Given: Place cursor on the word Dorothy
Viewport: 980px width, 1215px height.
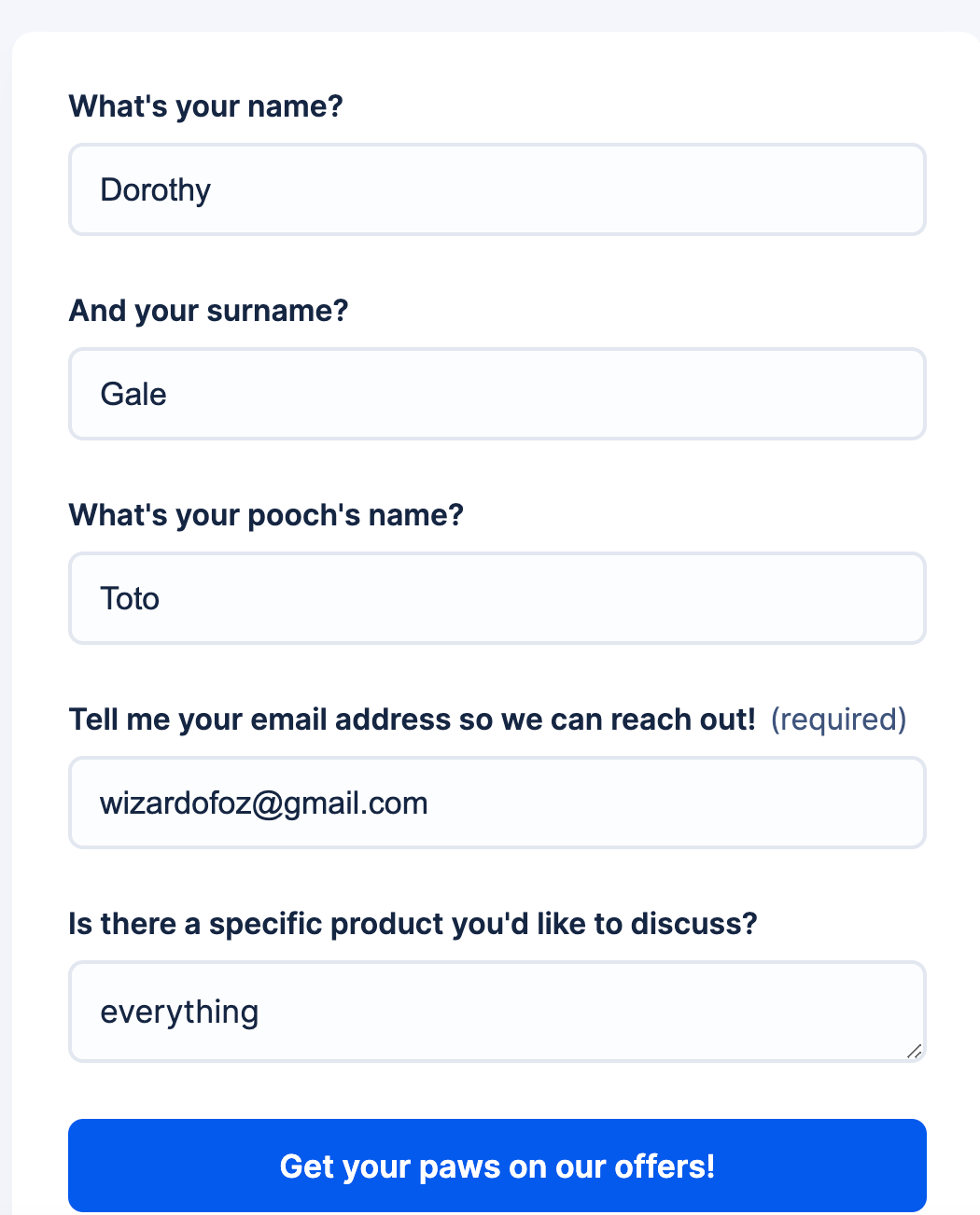Looking at the screenshot, I should coord(155,190).
